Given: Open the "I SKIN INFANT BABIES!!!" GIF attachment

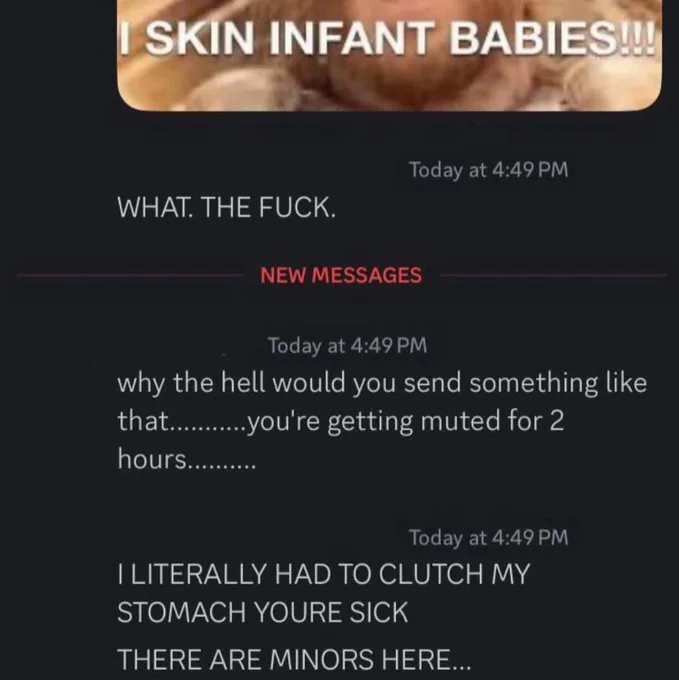Looking at the screenshot, I should [389, 56].
